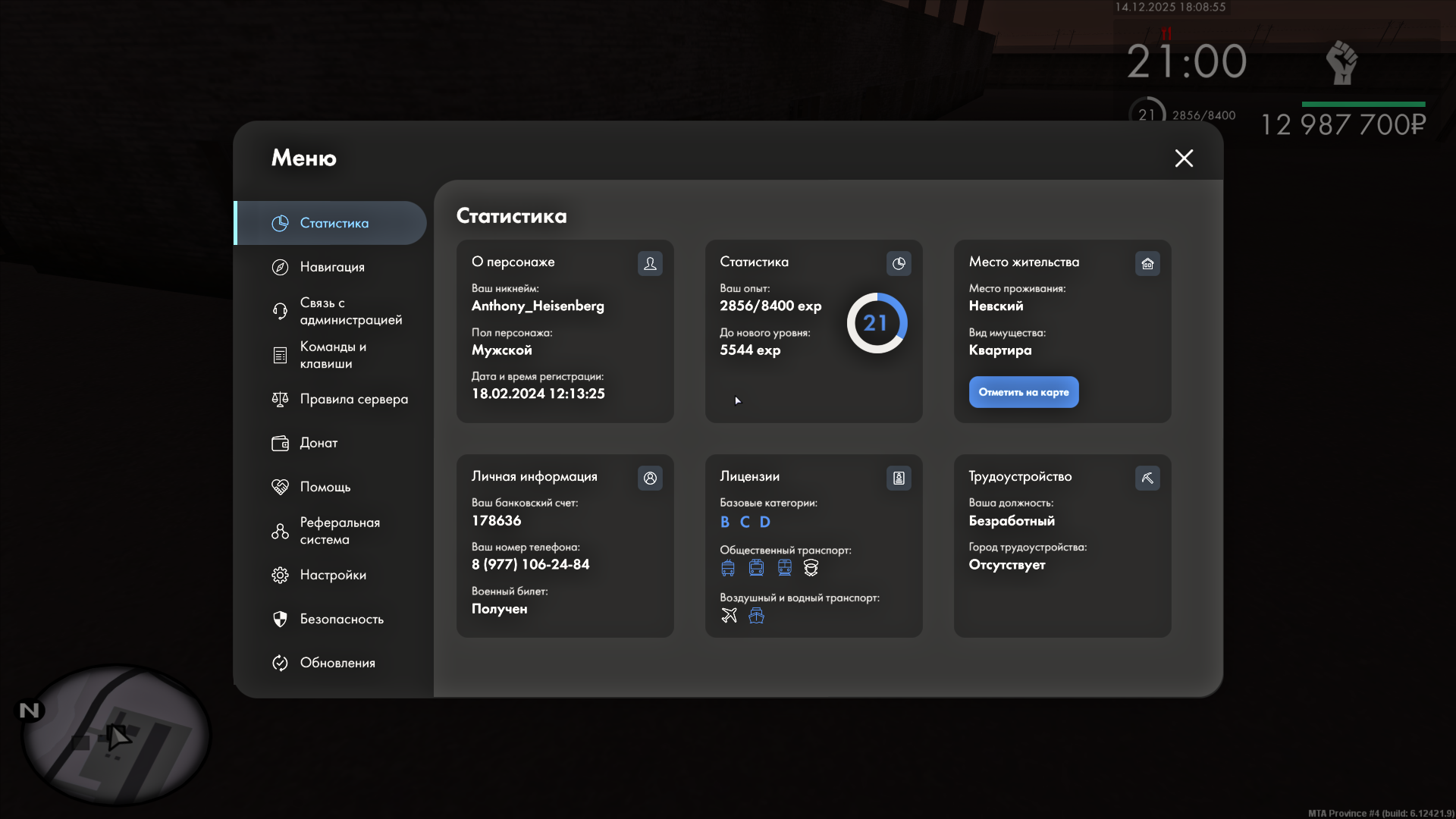Click the level 21 circular progress ring
Viewport: 1456px width, 819px height.
point(877,323)
